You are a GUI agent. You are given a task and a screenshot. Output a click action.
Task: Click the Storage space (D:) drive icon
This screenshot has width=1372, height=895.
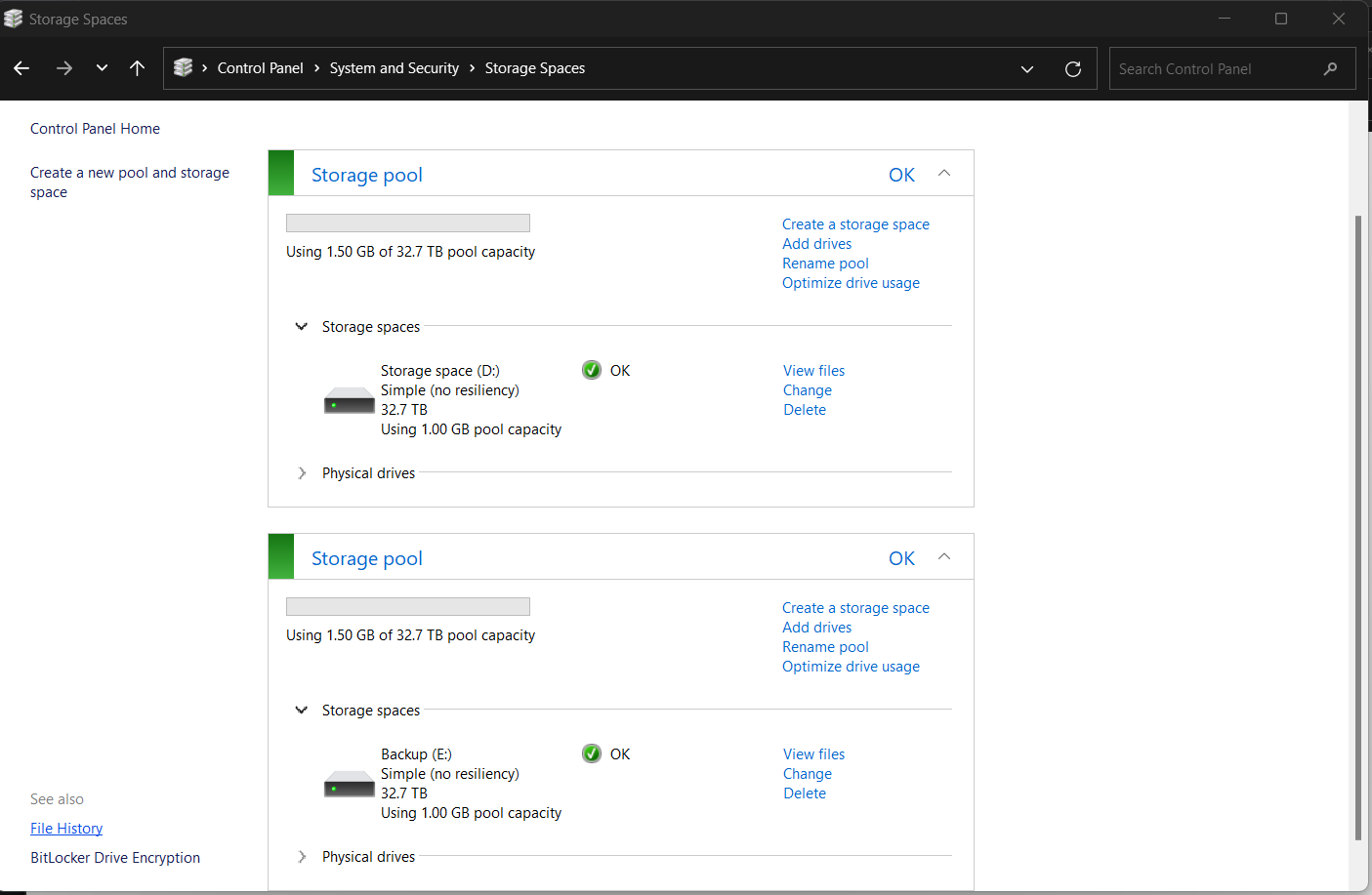349,400
